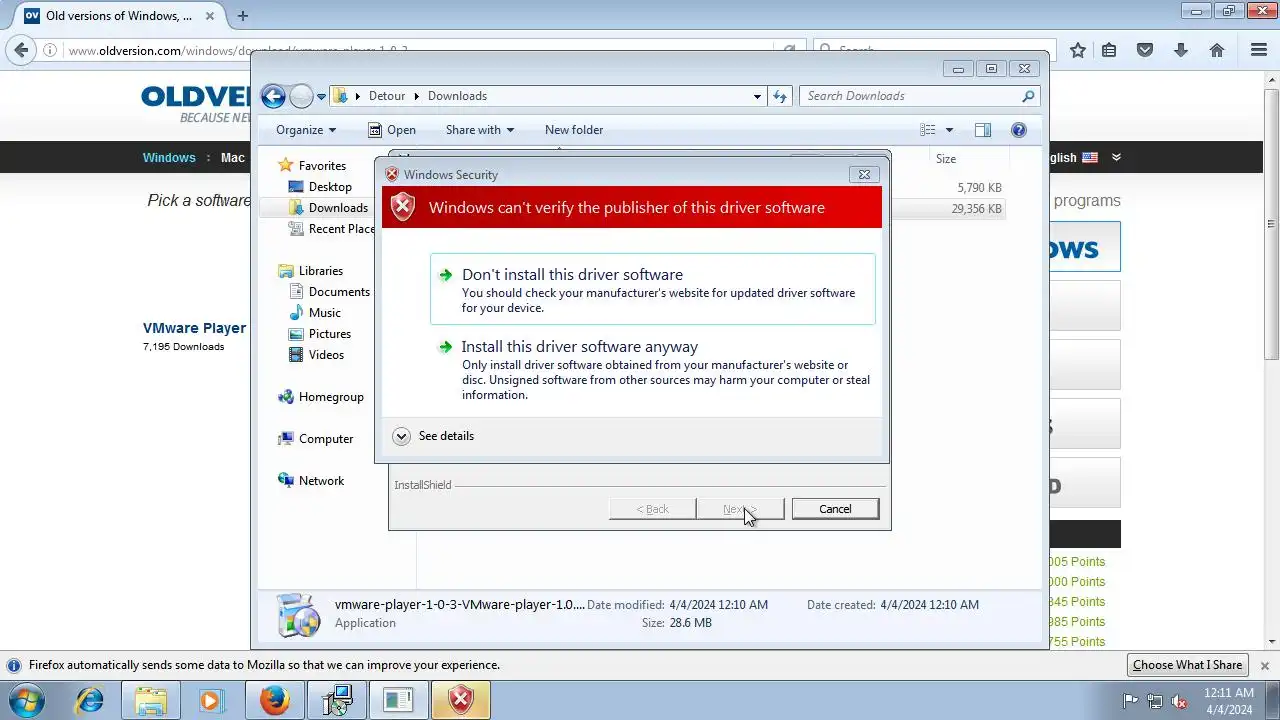Change the view with the view icon
Screen dimensions: 1280x720
[x=928, y=130]
